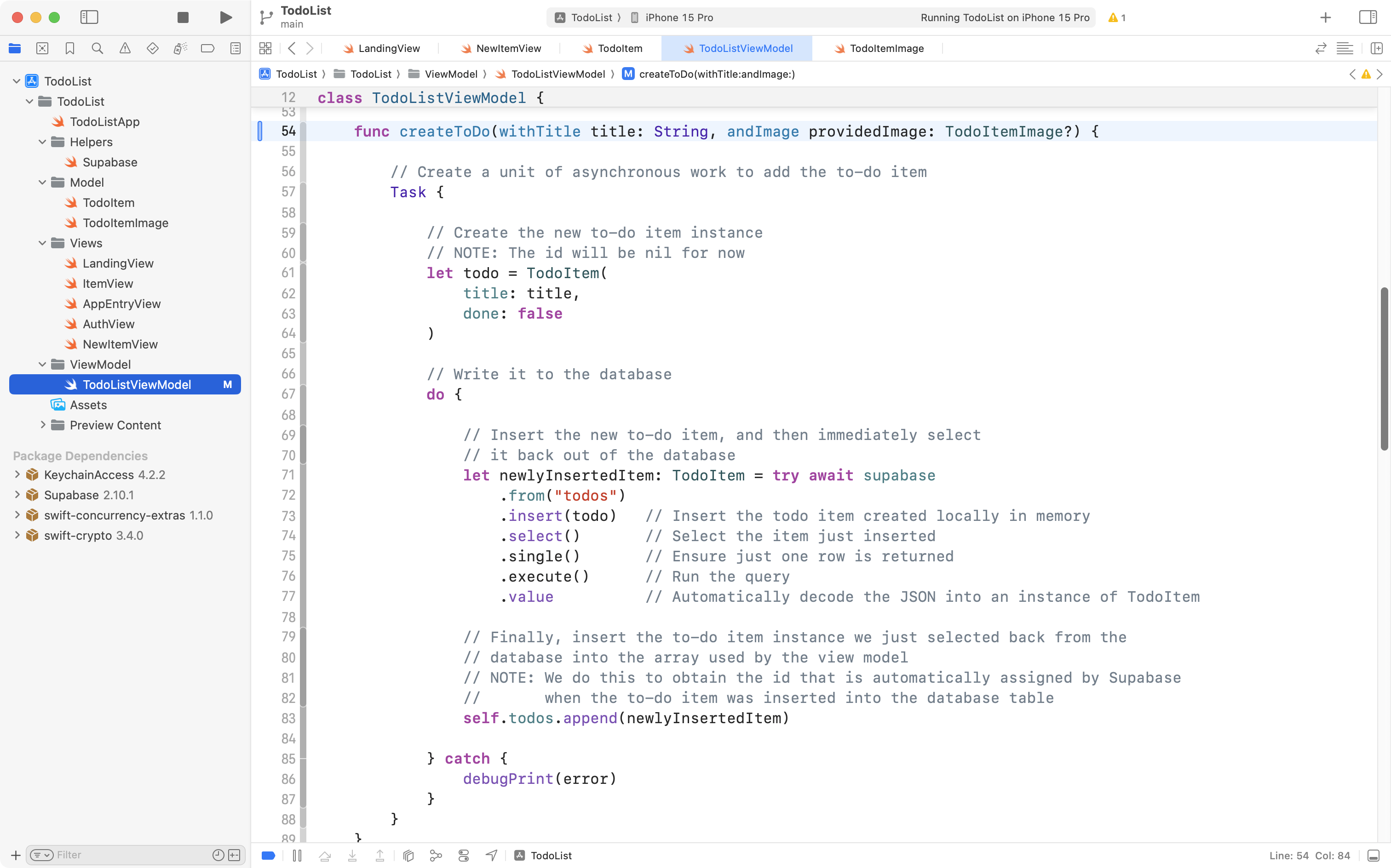
Task: Open the Find navigator
Action: pyautogui.click(x=97, y=48)
